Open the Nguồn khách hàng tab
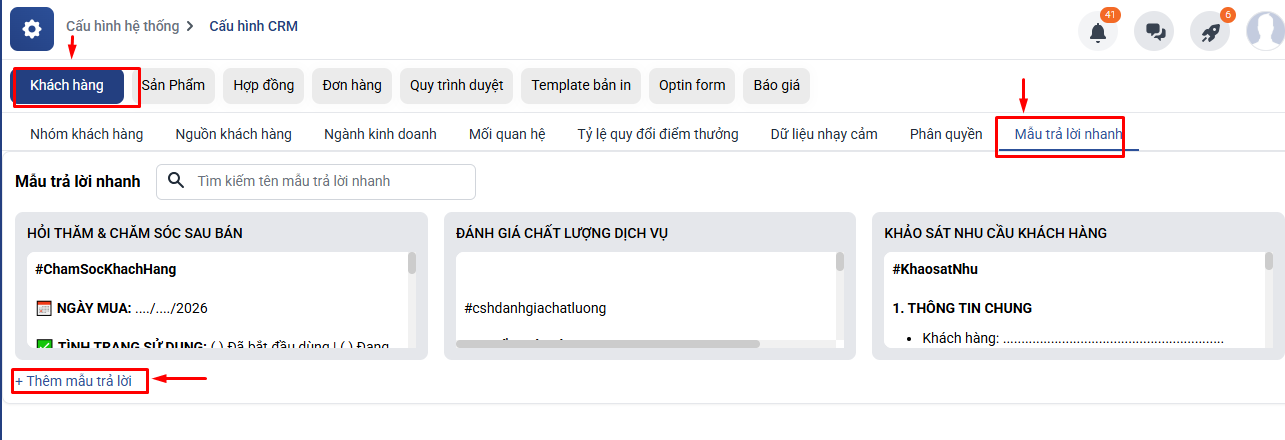The width and height of the screenshot is (1285, 440). [233, 134]
